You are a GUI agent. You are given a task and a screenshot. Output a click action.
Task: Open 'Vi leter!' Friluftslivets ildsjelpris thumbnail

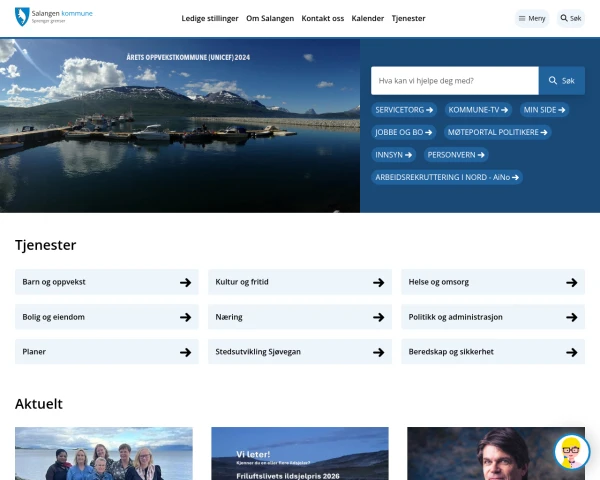[300, 454]
